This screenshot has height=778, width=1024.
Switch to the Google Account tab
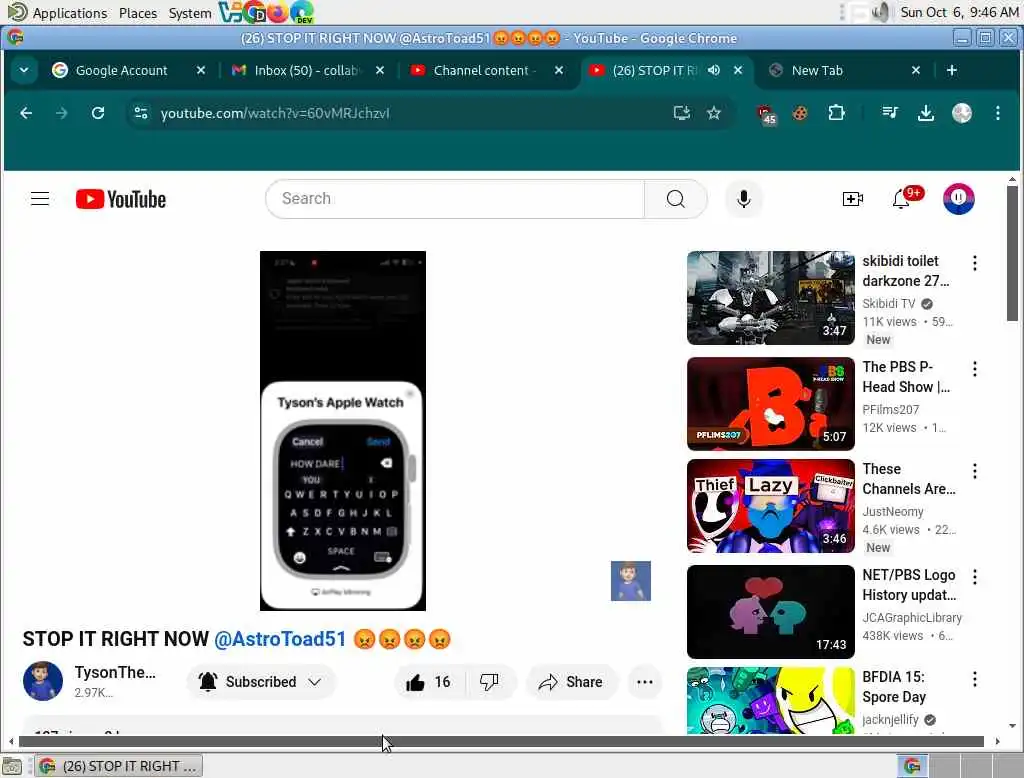pos(121,70)
